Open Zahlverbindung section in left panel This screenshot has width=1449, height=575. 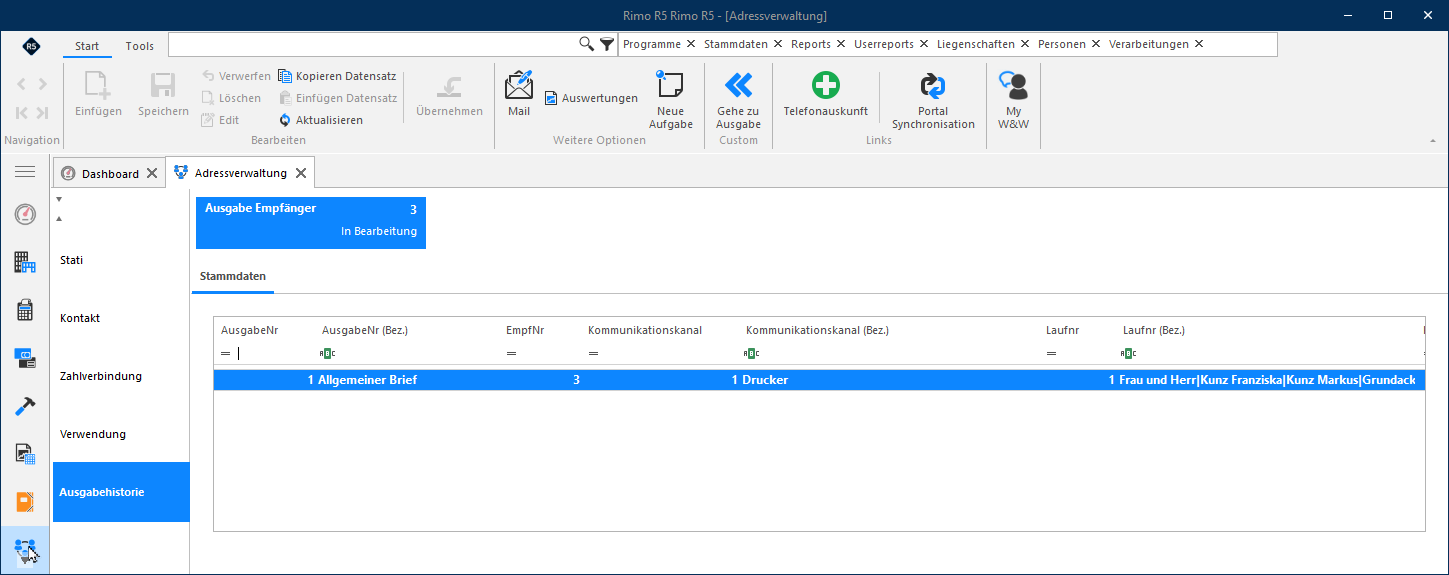click(121, 376)
